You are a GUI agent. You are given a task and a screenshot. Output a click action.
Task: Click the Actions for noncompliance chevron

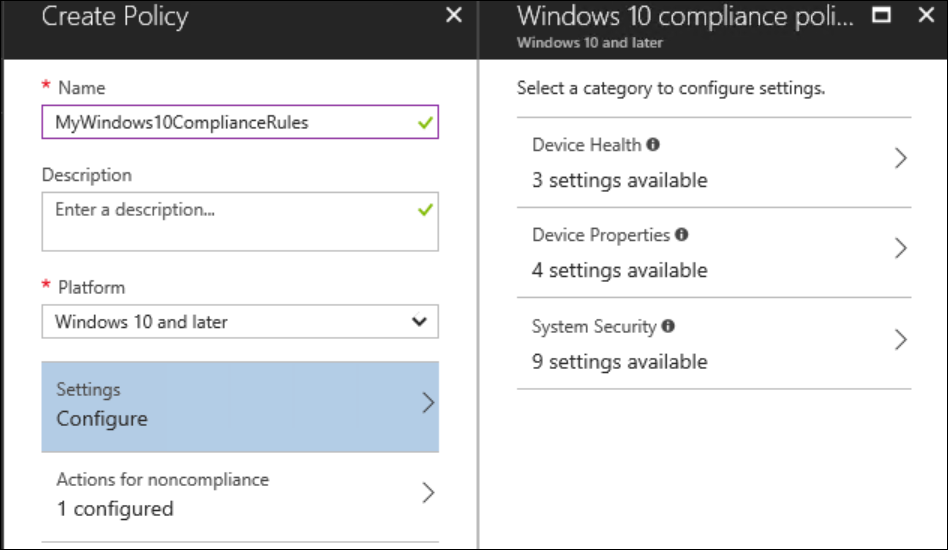click(428, 493)
